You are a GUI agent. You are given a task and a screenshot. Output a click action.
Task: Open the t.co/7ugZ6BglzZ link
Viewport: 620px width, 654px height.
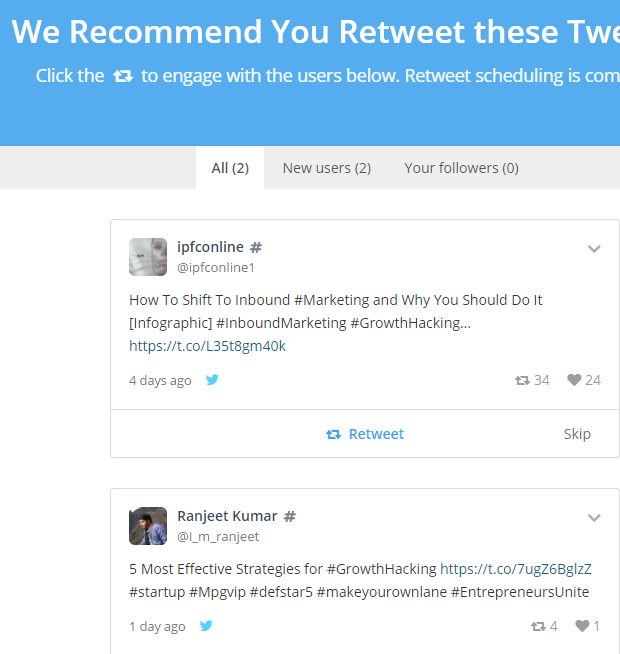[x=515, y=569]
